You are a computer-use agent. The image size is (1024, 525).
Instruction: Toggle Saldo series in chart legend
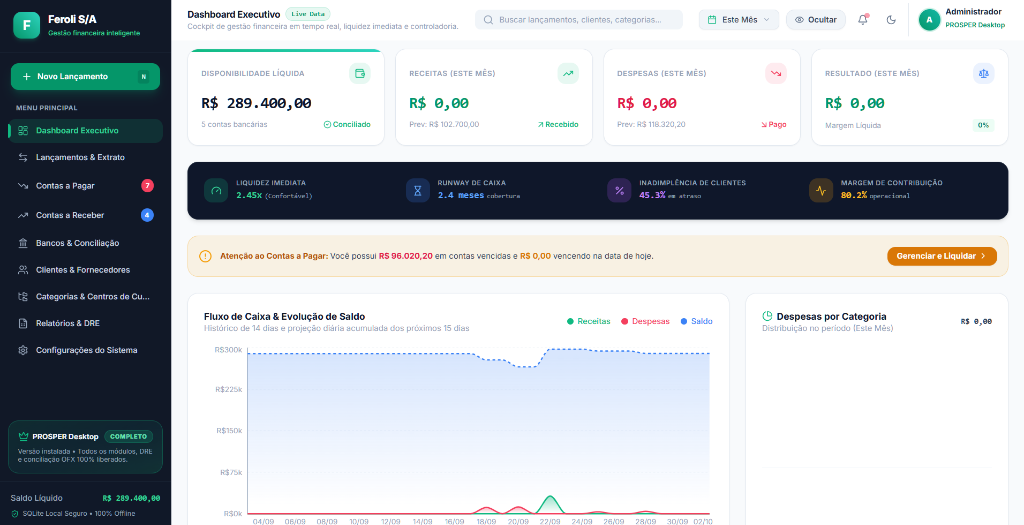[x=697, y=321]
